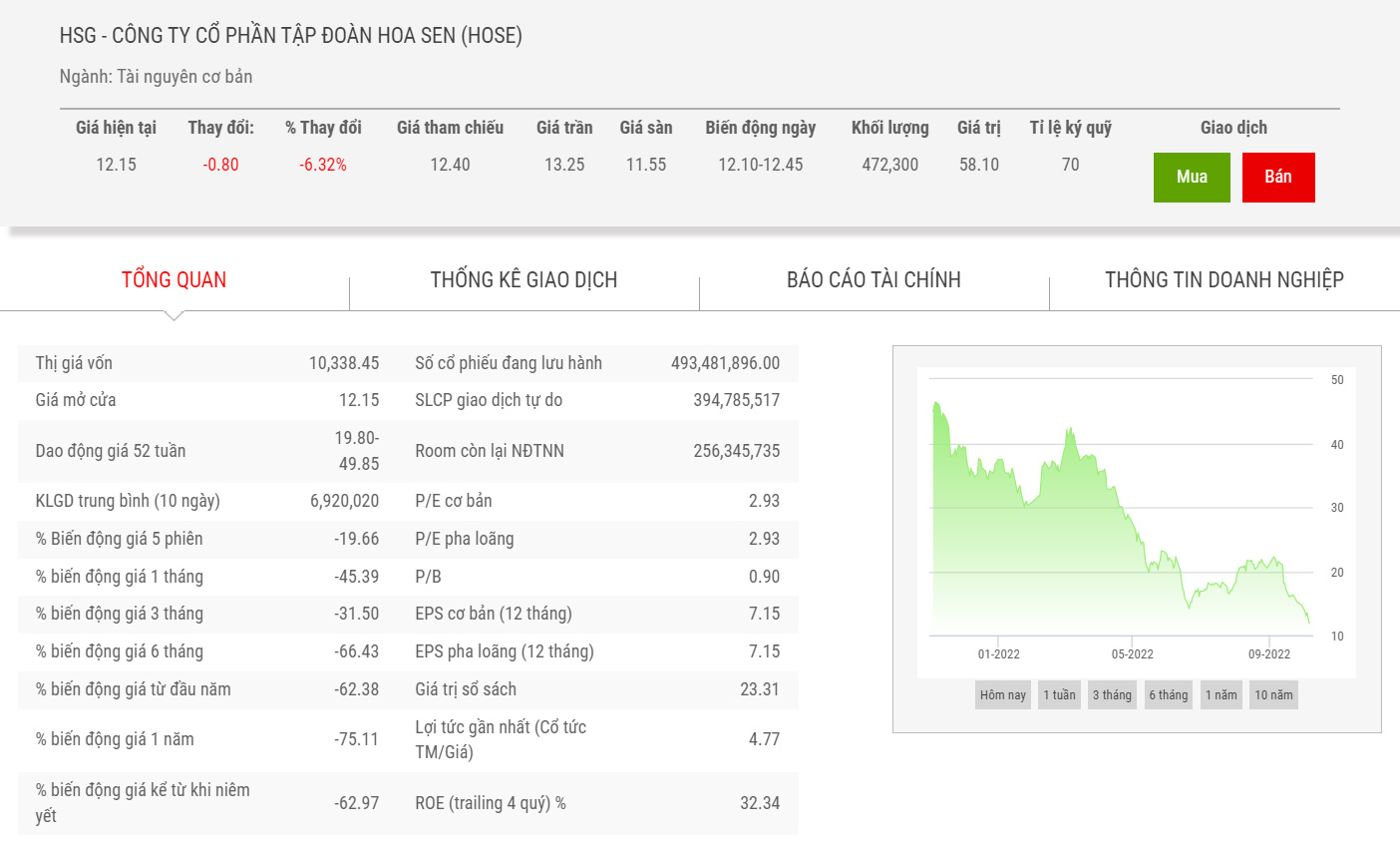This screenshot has height=851, width=1400.
Task: Select the Hôm nay chart range
Action: [1002, 695]
